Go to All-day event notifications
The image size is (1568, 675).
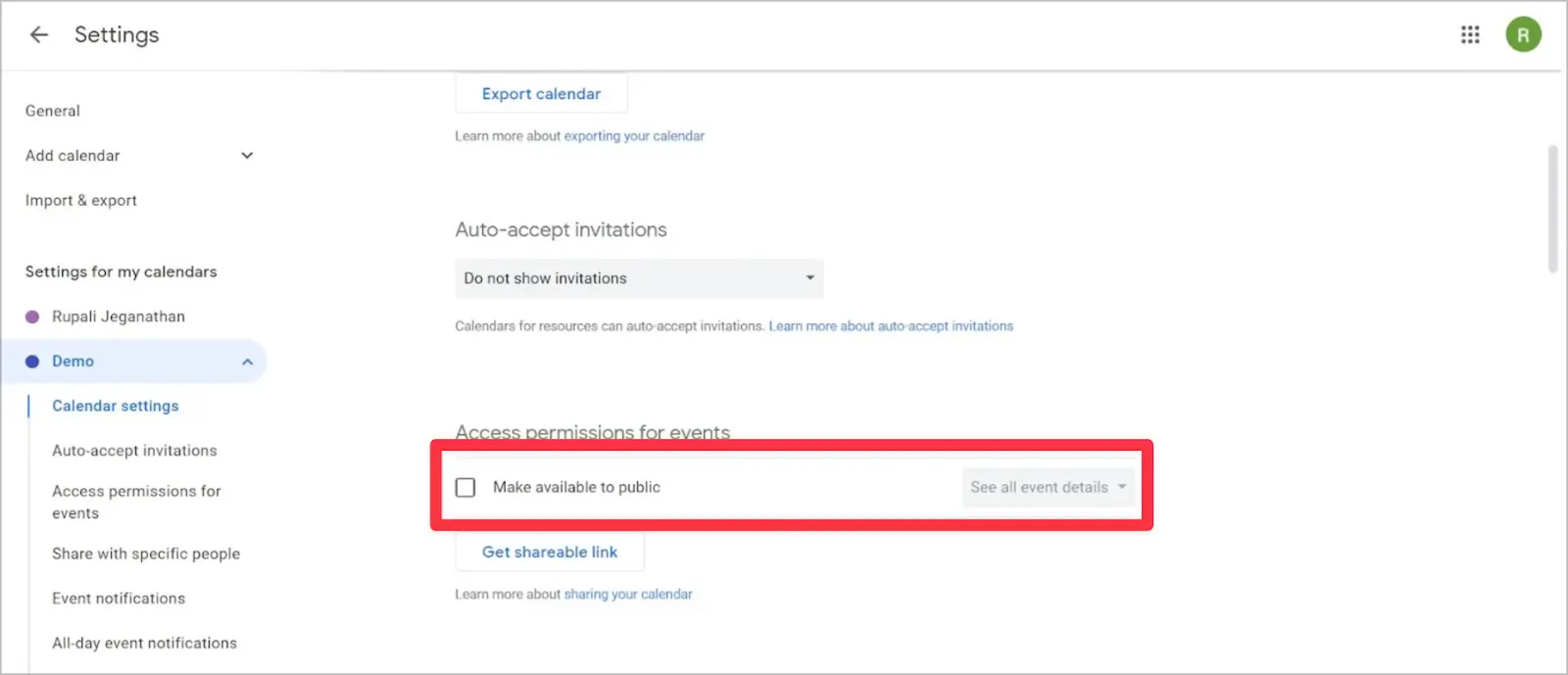(144, 643)
